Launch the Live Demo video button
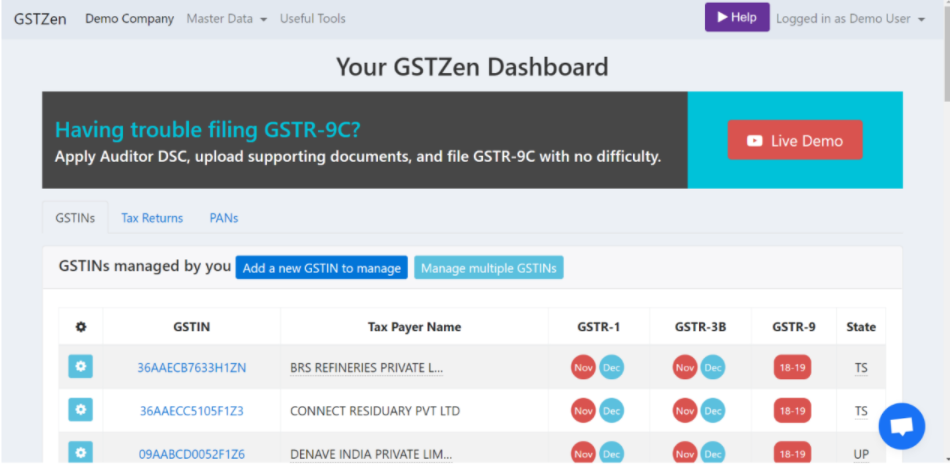This screenshot has width=950, height=465. [x=795, y=140]
